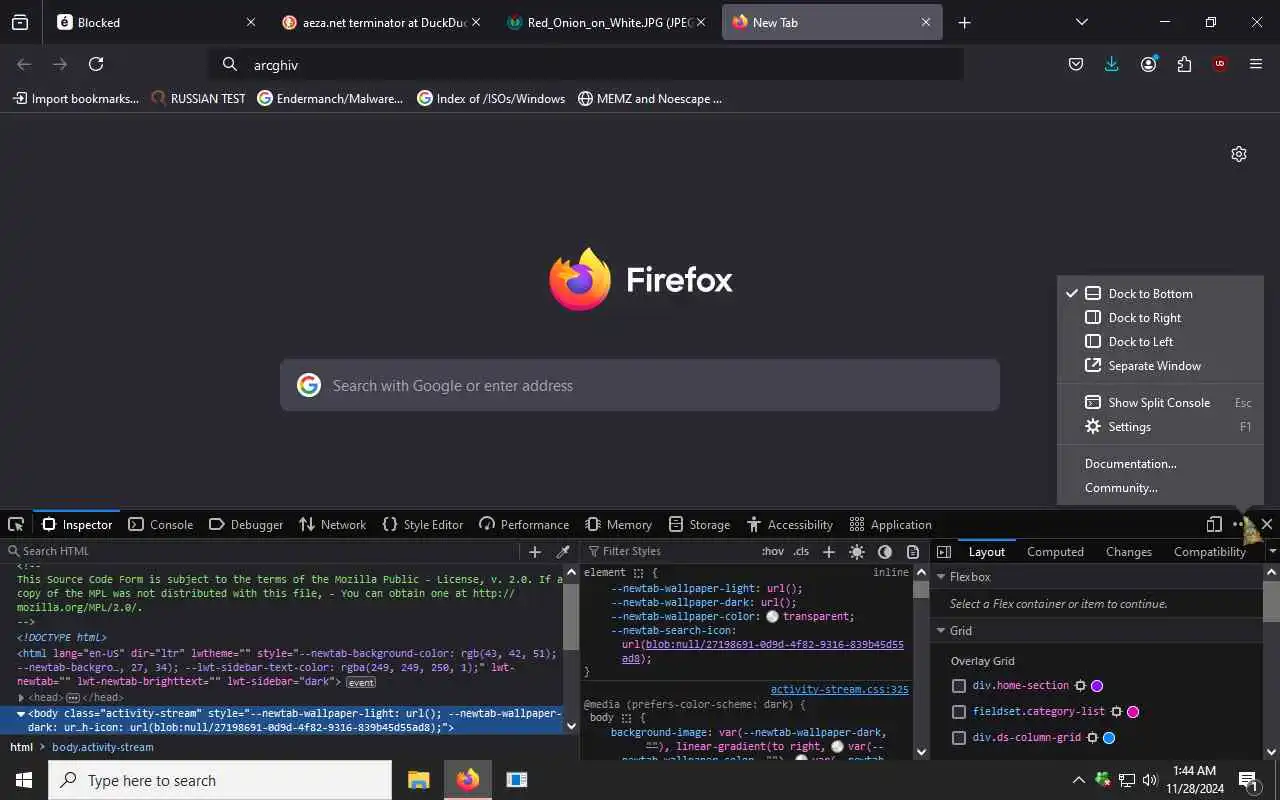Reload the current page
This screenshot has width=1280, height=800.
point(96,64)
